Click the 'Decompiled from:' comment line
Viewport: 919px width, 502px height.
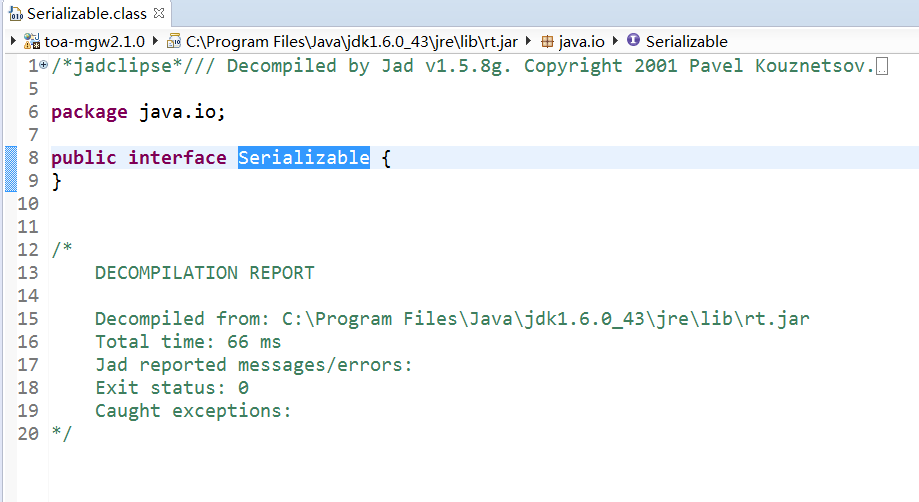452,319
